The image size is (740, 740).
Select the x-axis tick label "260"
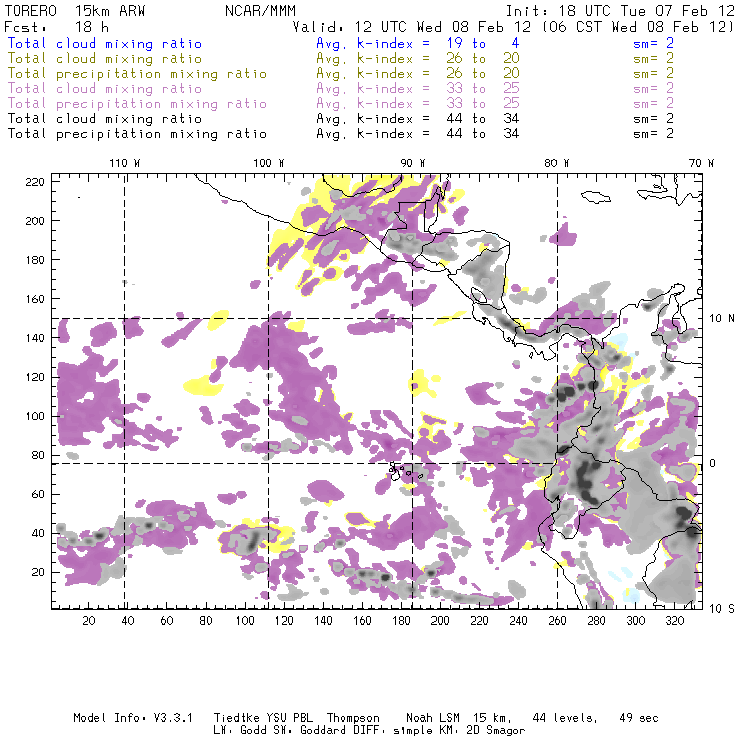click(557, 621)
